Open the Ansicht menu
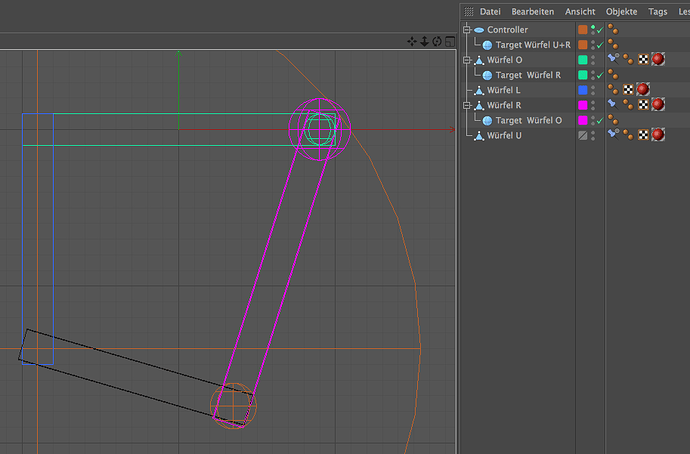This screenshot has height=454, width=690. (x=580, y=12)
